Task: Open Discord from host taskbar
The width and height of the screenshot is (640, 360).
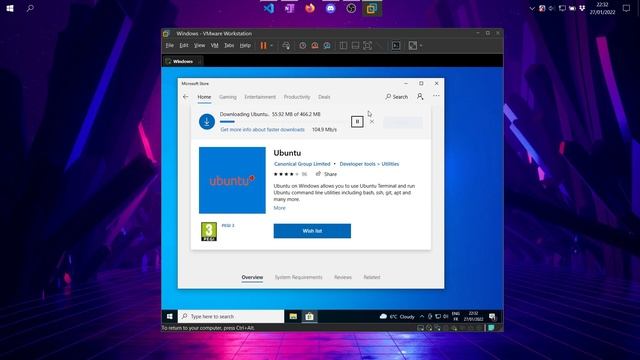Action: tap(331, 8)
